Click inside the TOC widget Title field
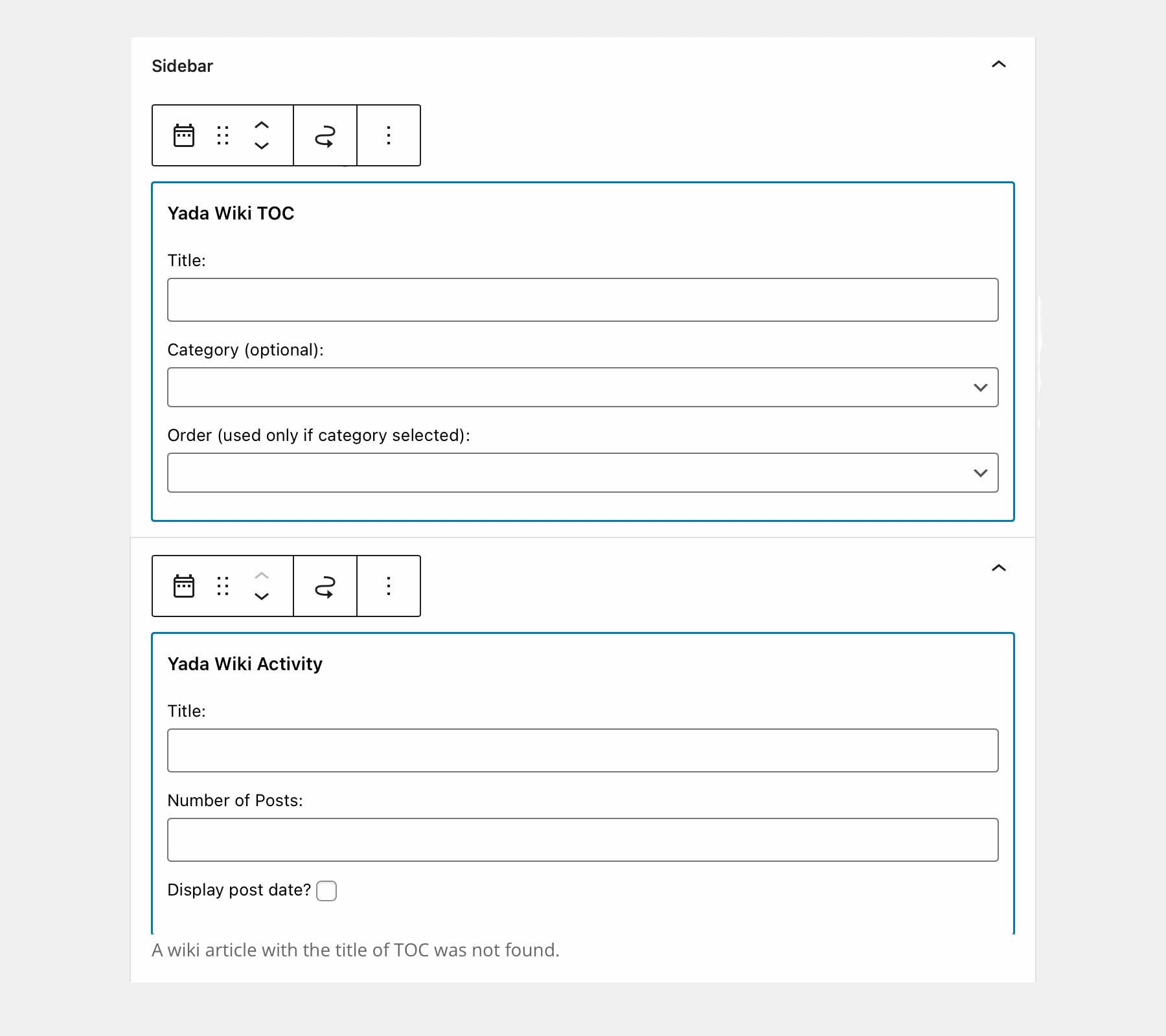 pos(582,299)
